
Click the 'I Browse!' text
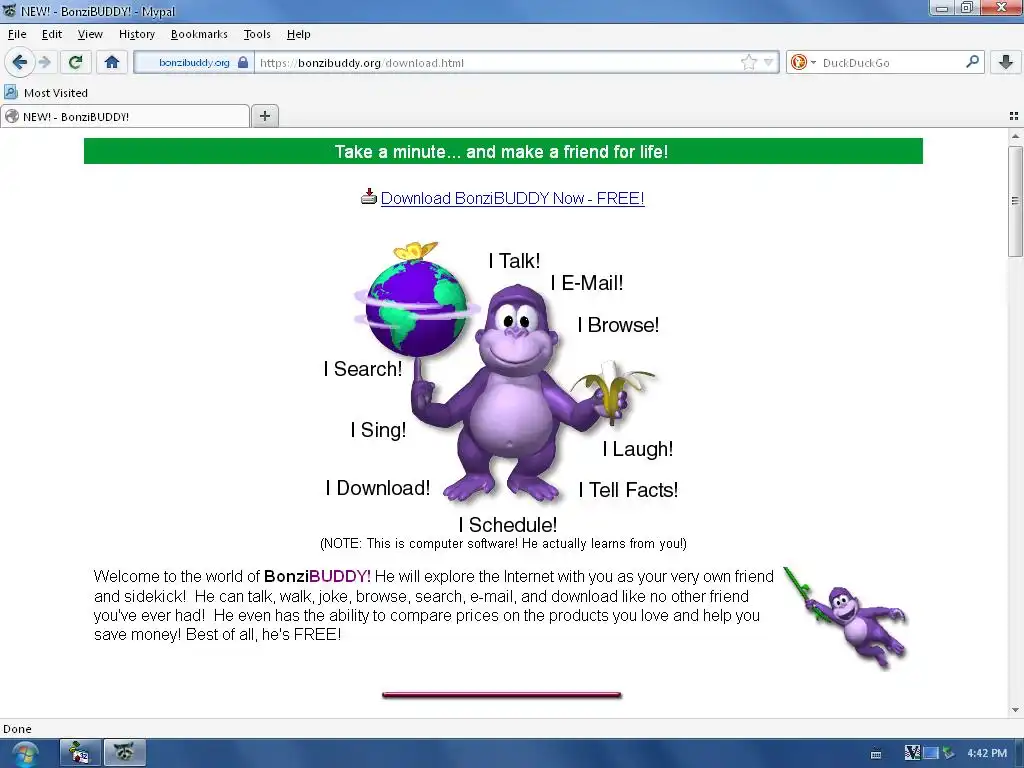click(618, 325)
